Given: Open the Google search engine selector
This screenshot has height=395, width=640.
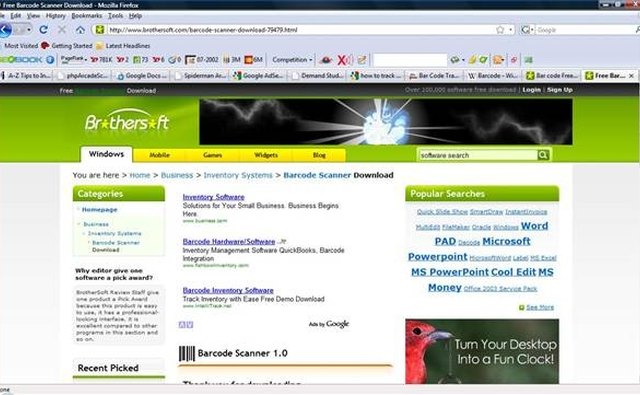Looking at the screenshot, I should coord(528,30).
